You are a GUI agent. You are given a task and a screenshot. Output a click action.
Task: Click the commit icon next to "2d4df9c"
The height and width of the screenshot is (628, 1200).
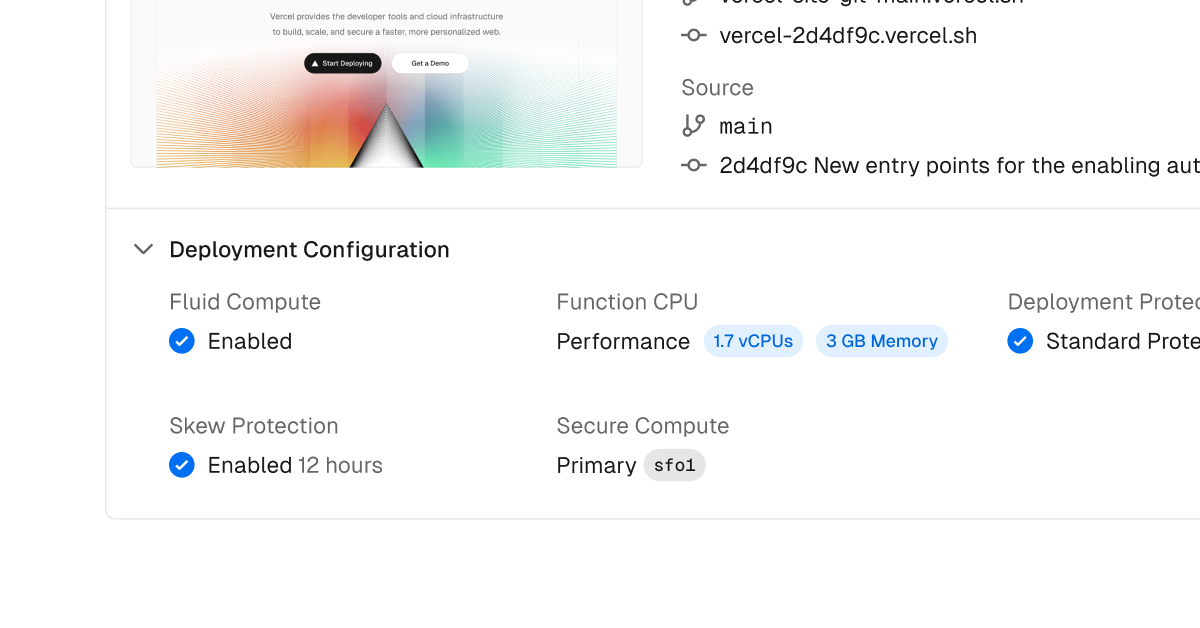(694, 165)
